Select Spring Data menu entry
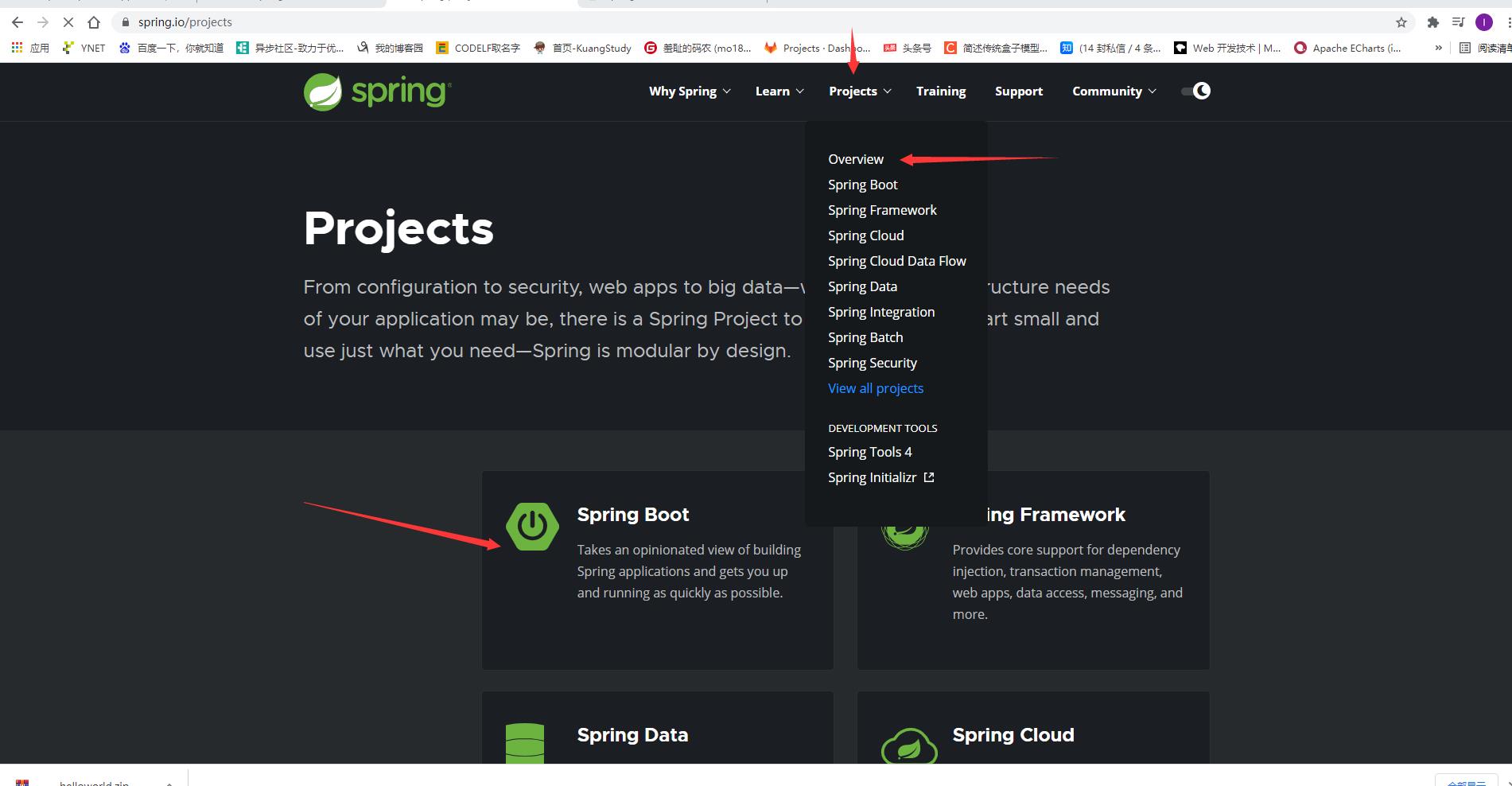 coord(862,286)
